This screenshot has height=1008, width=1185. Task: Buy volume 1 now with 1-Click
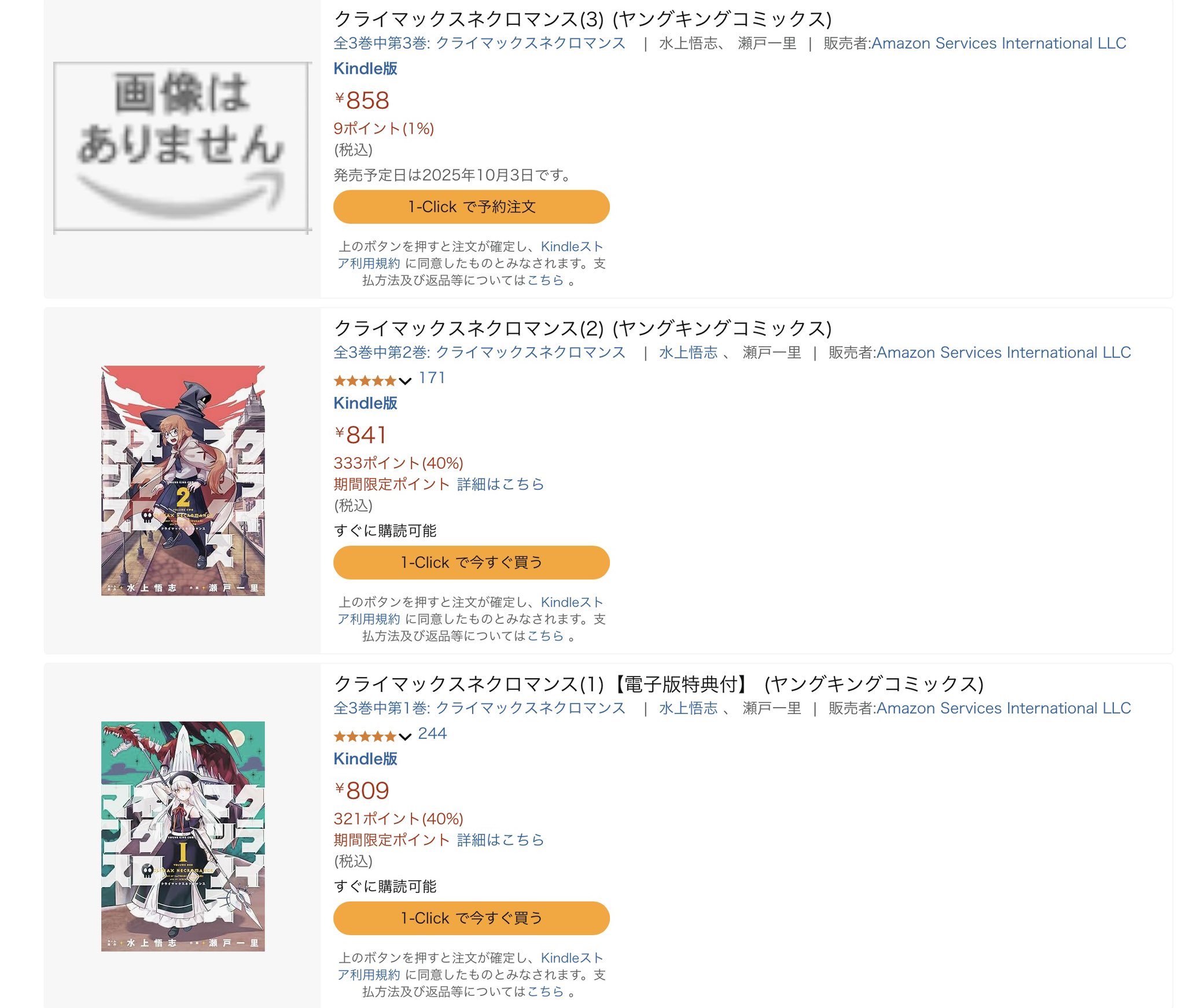[x=472, y=918]
